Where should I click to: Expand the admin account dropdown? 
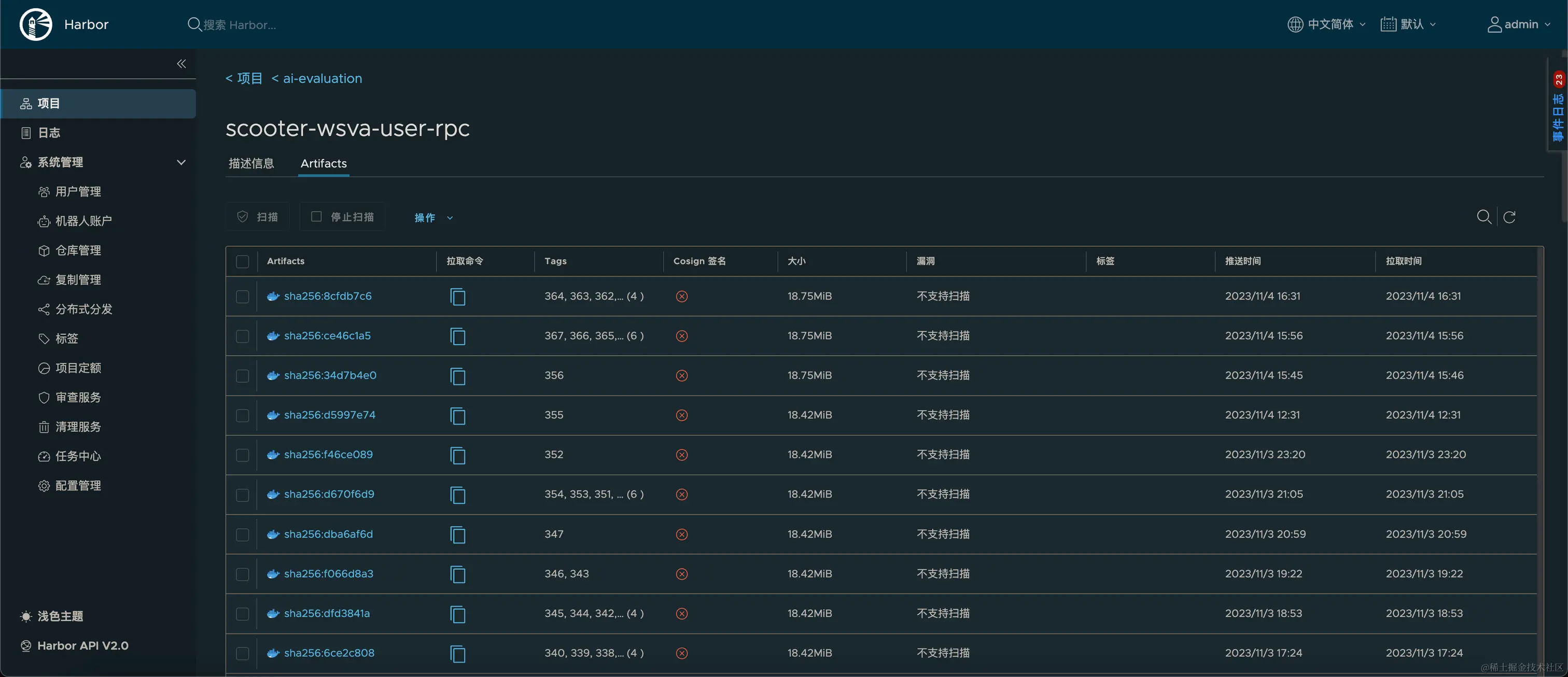click(1520, 24)
